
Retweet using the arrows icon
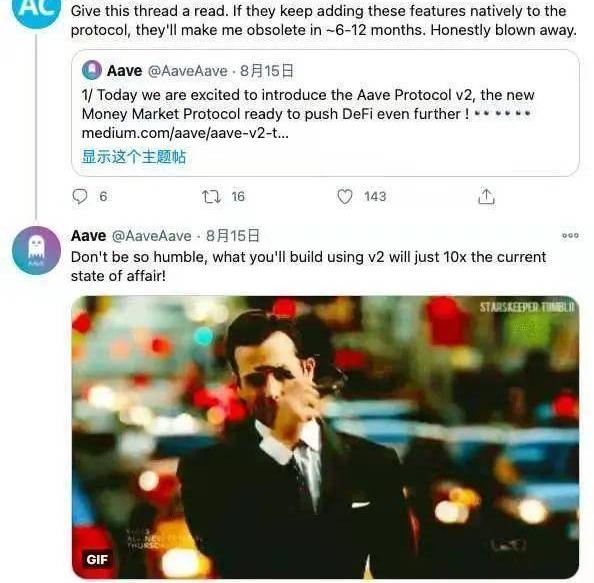tap(211, 197)
